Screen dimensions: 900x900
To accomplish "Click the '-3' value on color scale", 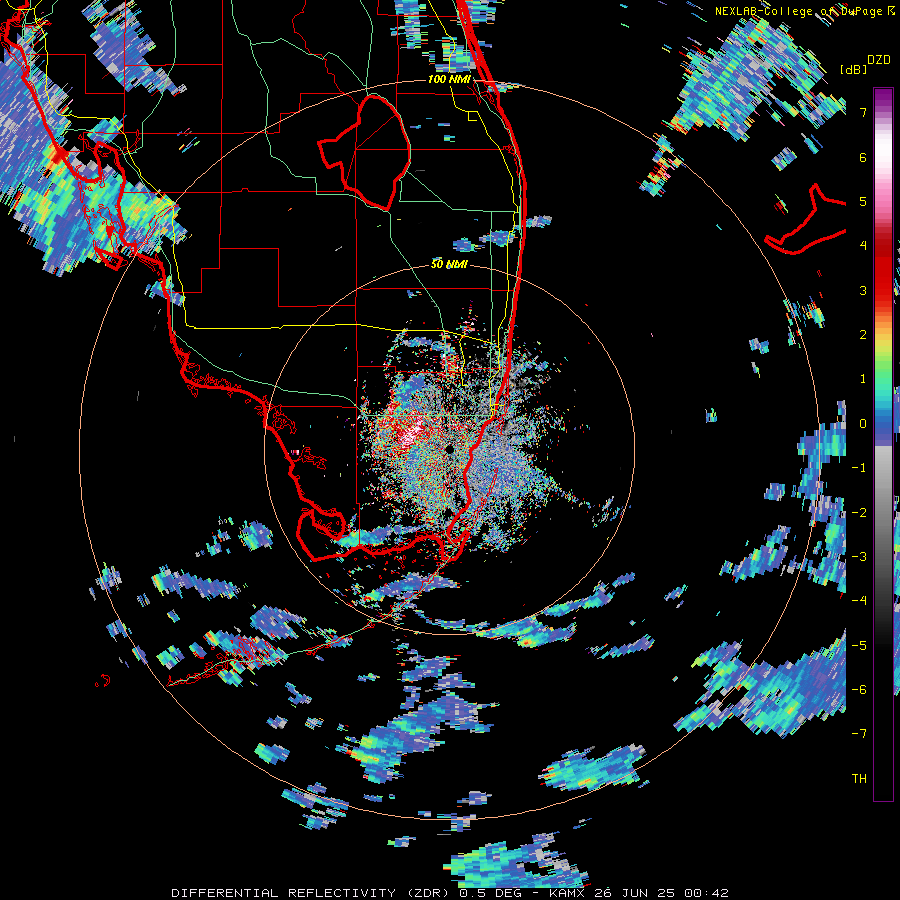I will (x=859, y=556).
